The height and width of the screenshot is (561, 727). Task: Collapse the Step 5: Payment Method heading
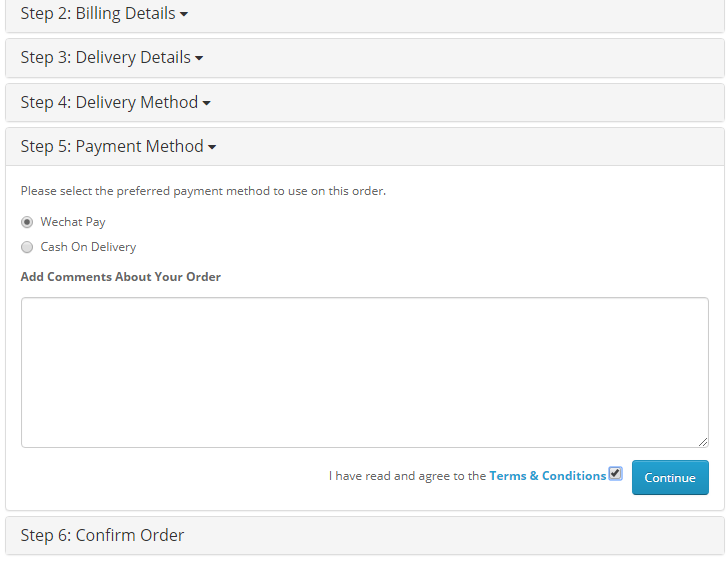[111, 147]
